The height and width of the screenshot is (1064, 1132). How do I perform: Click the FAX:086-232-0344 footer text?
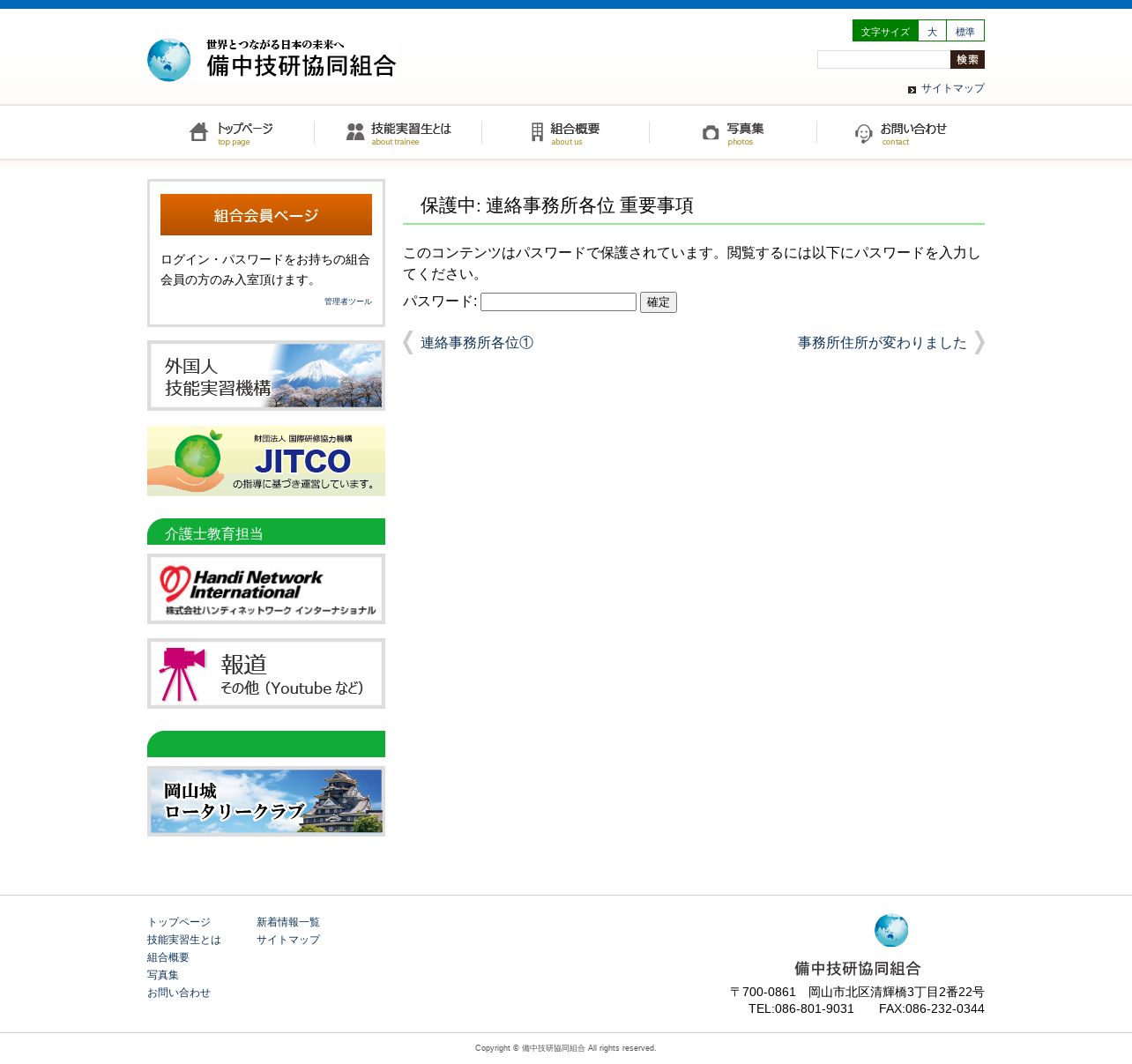[x=932, y=1008]
